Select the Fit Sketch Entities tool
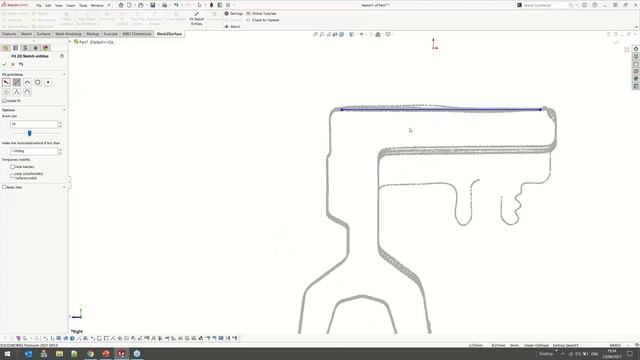 coord(196,18)
